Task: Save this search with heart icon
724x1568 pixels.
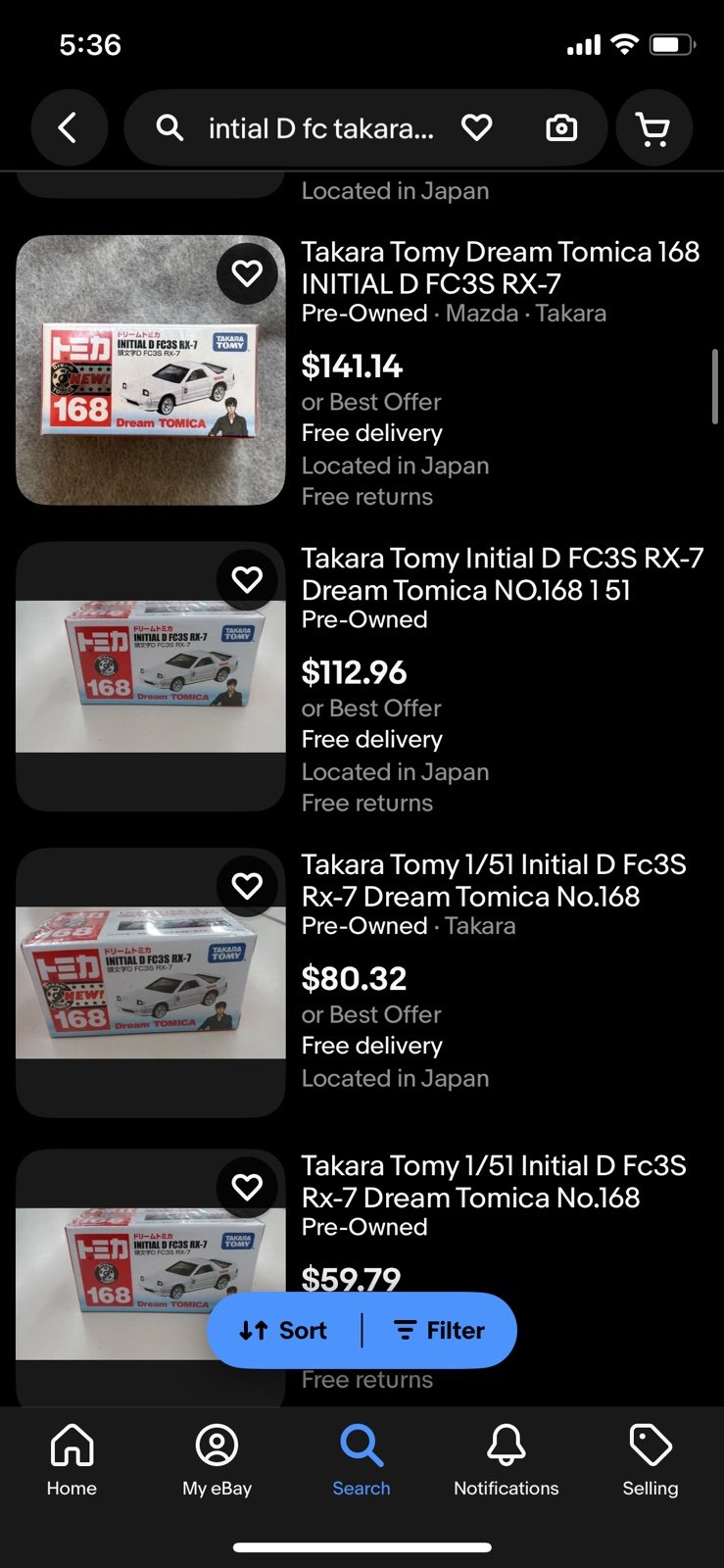Action: [x=476, y=127]
